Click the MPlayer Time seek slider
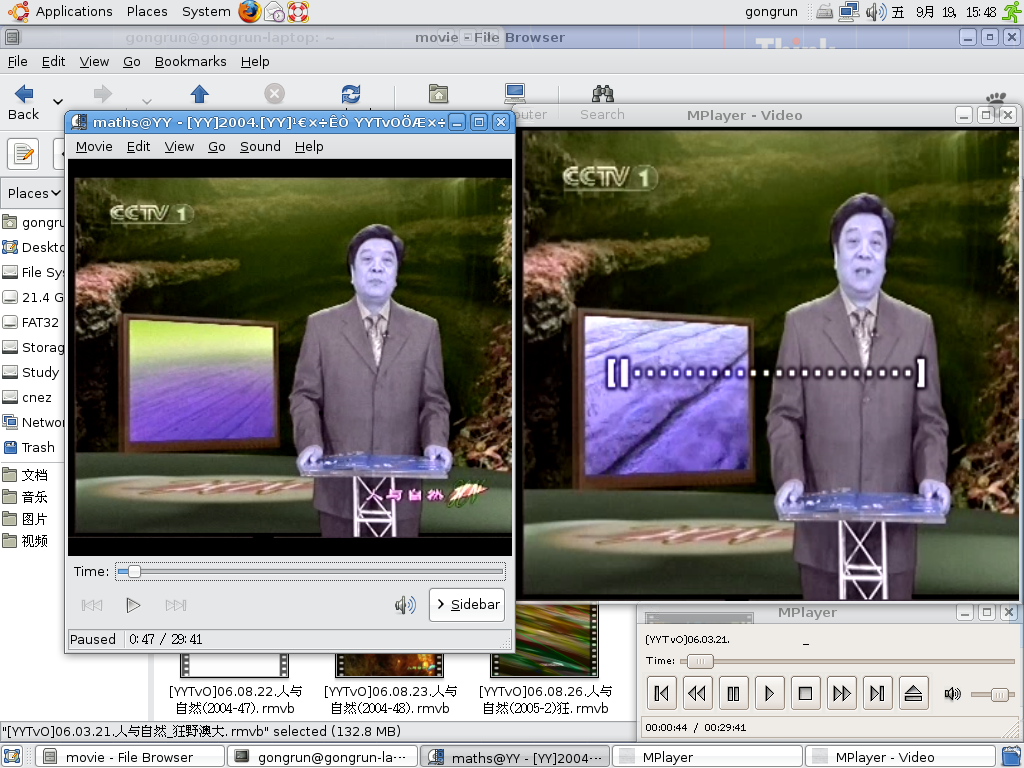1024x768 pixels. click(x=847, y=662)
